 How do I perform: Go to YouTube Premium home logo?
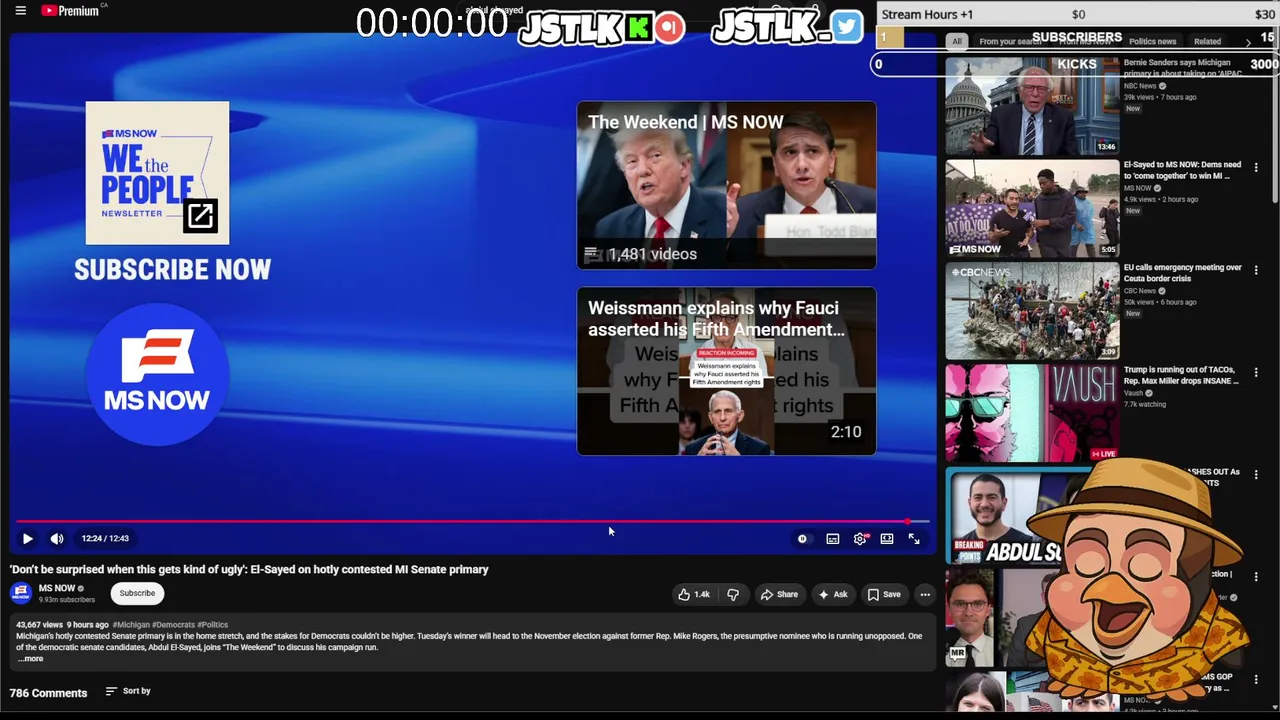(70, 11)
